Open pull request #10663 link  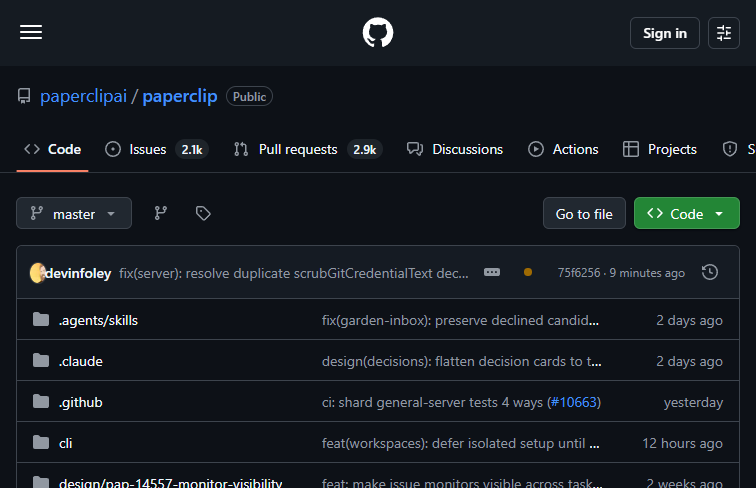(574, 402)
